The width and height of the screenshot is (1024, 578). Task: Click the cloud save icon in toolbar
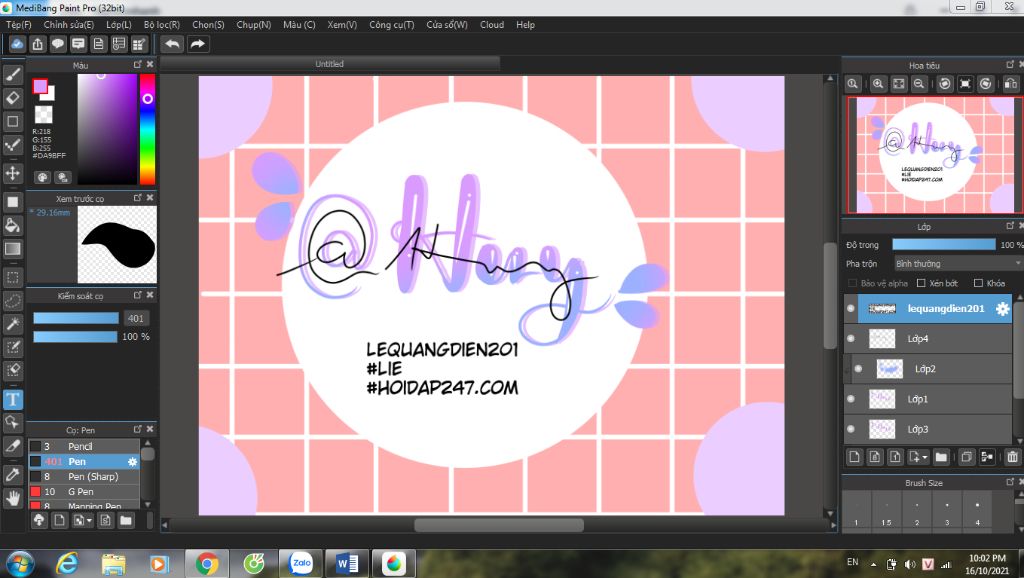(17, 44)
